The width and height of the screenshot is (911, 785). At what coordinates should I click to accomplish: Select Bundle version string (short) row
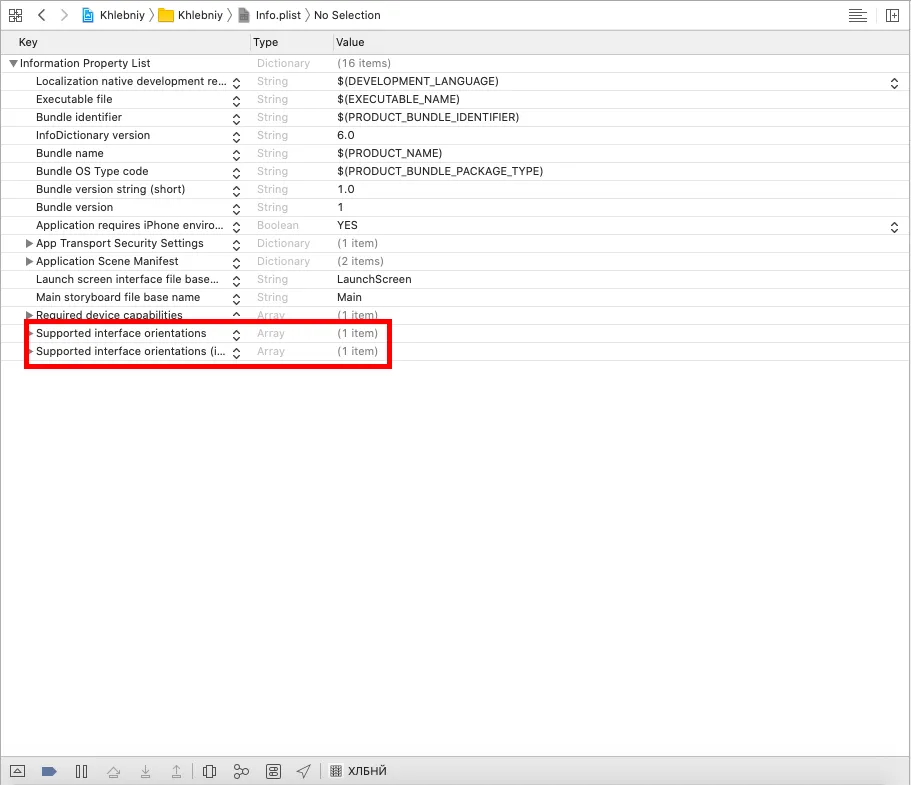click(455, 189)
